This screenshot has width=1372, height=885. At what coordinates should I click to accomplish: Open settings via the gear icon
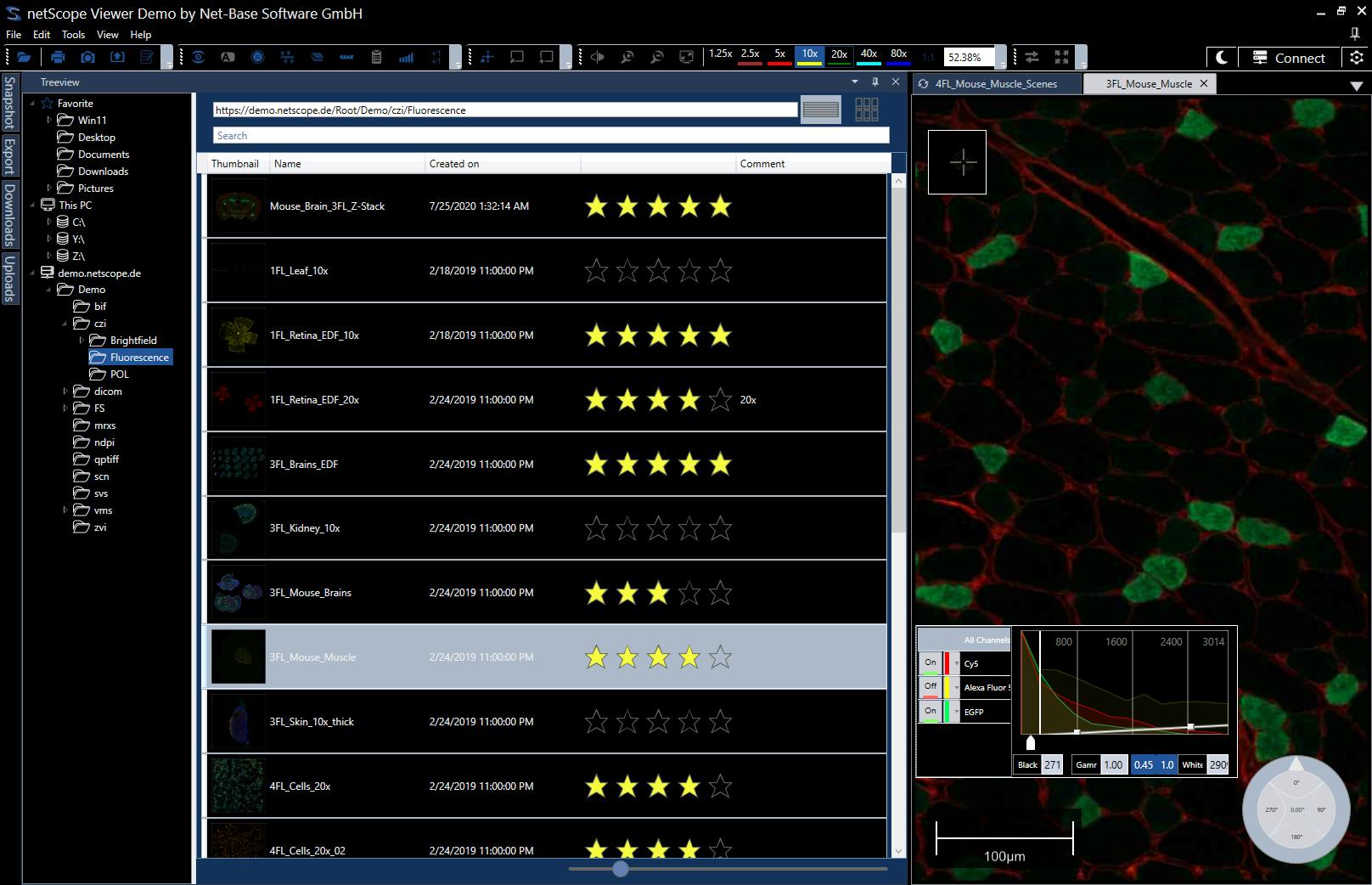1356,57
